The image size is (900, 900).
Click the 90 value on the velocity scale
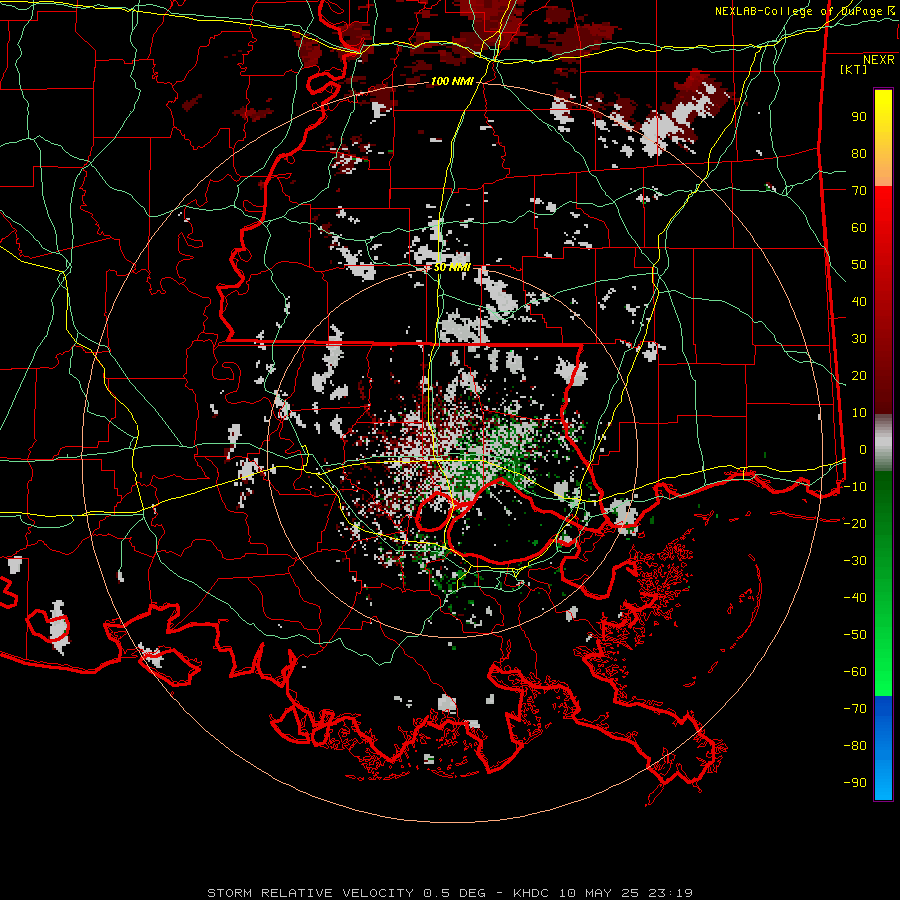859,117
